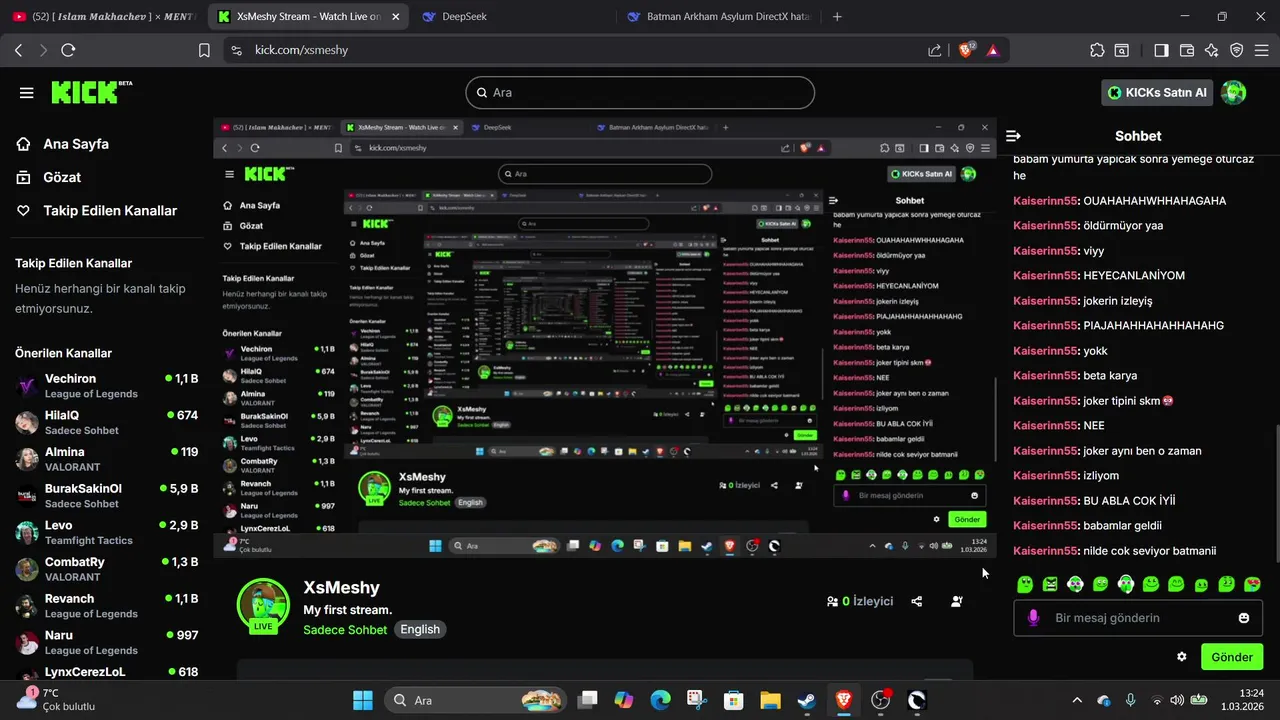This screenshot has height=720, width=1280.
Task: Open Steam from the taskbar
Action: 806,700
